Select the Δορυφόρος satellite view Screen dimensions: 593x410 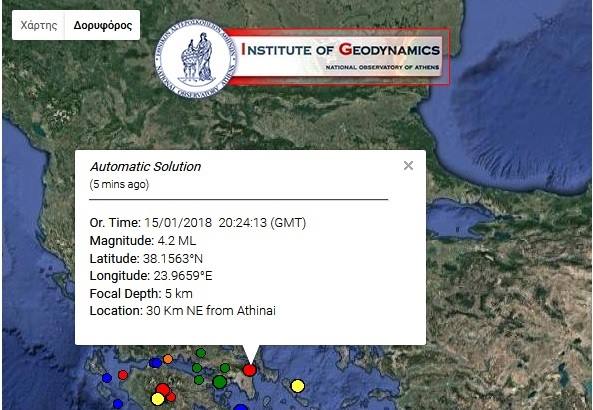[x=102, y=25]
